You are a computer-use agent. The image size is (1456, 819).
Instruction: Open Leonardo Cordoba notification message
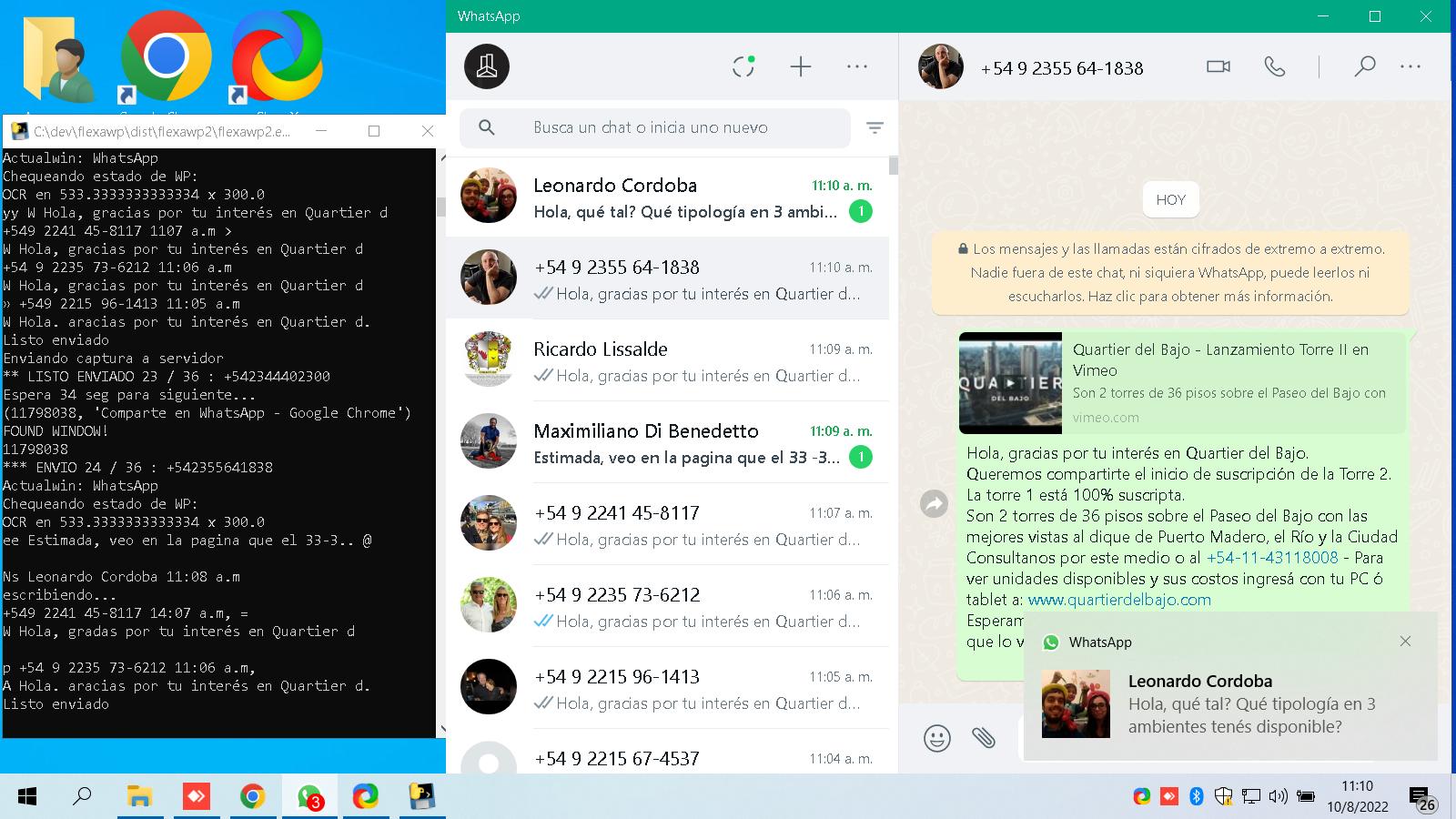pyautogui.click(x=1230, y=703)
